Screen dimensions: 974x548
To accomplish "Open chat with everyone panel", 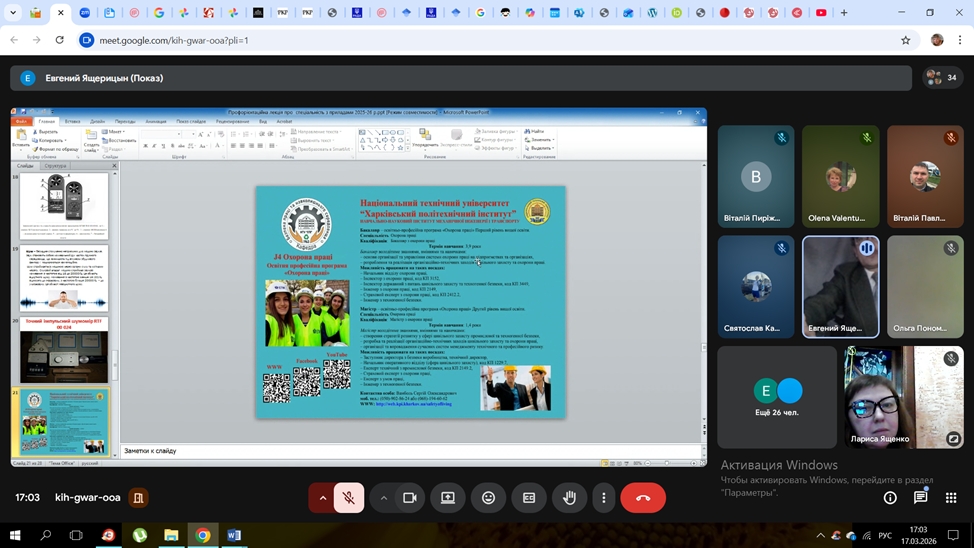I will 921,497.
